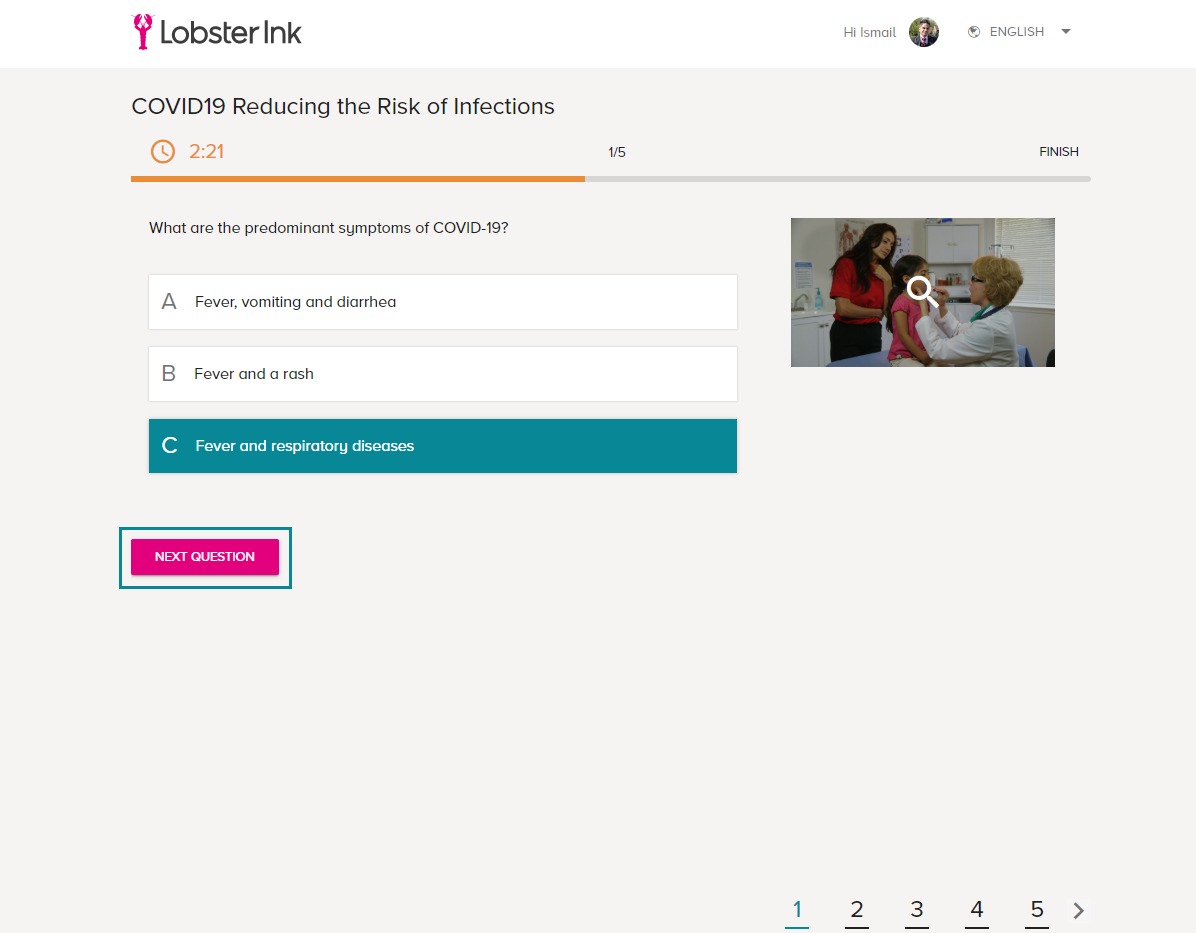The image size is (1196, 933).
Task: Click the Lobster Ink logo
Action: (x=217, y=32)
